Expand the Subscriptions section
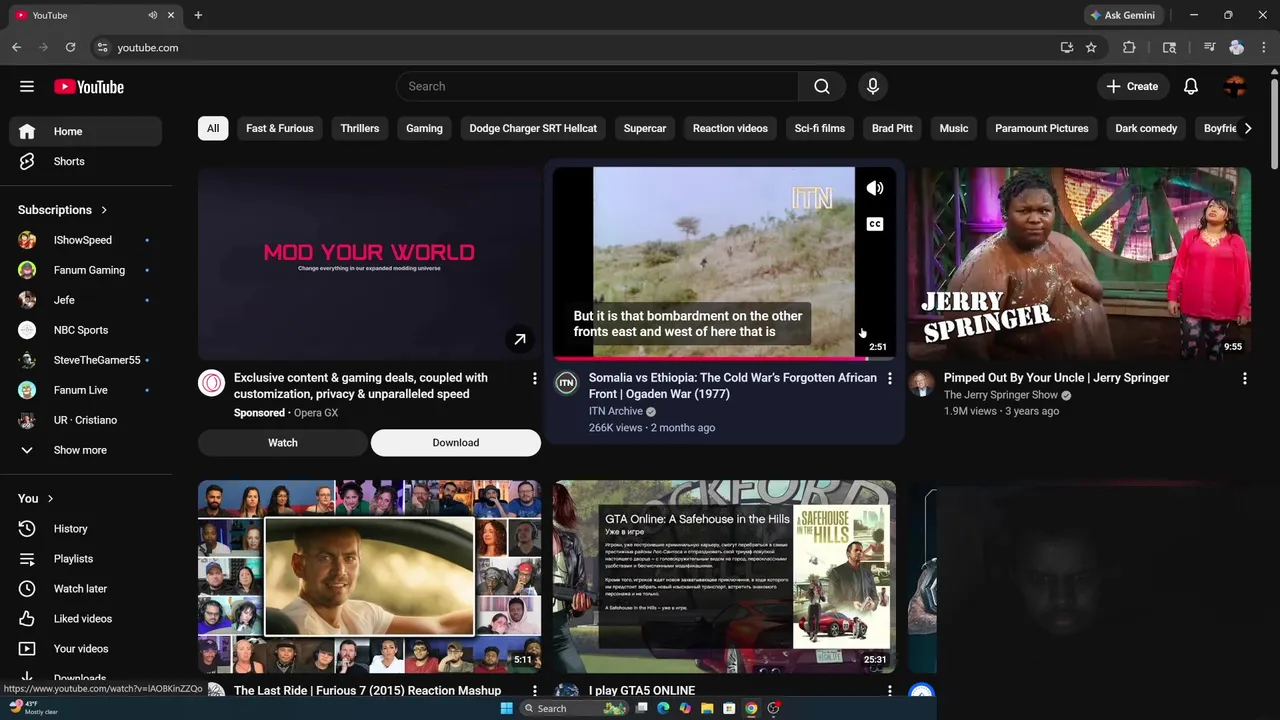This screenshot has width=1280, height=720. pos(62,210)
